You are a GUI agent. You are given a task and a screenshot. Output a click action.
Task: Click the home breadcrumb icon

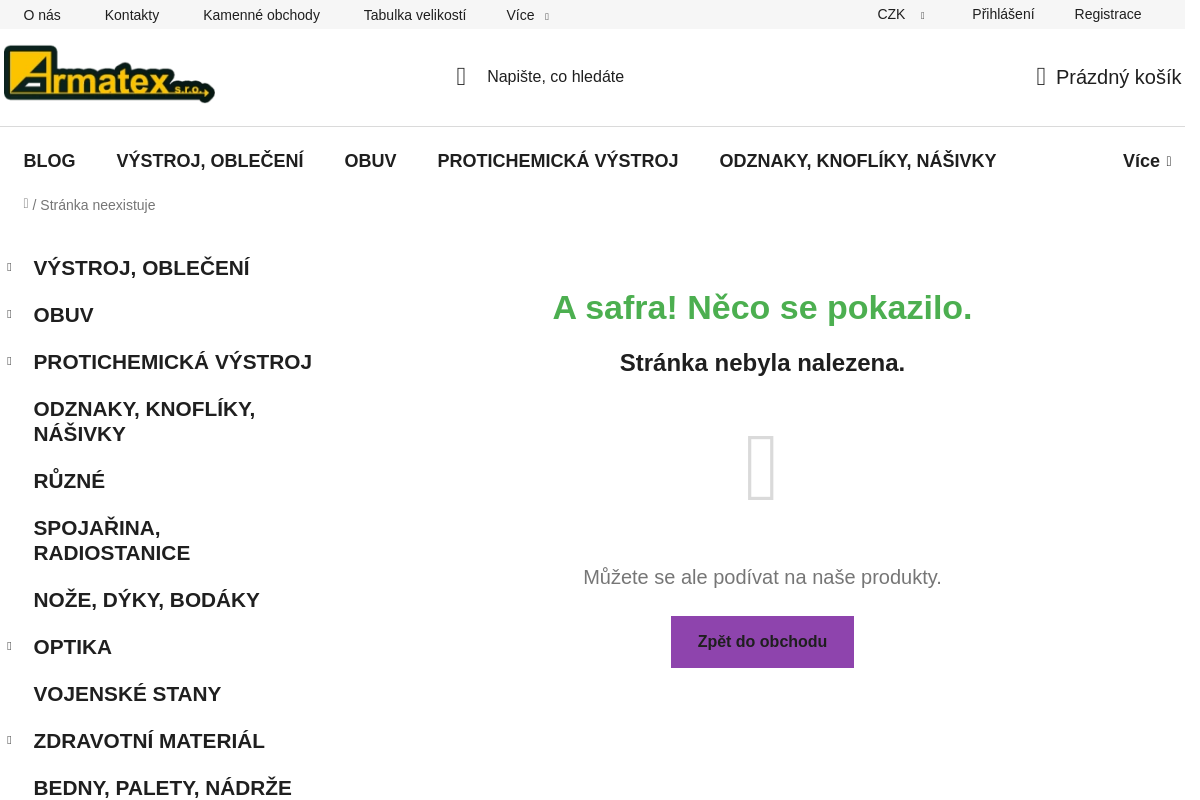tap(26, 204)
